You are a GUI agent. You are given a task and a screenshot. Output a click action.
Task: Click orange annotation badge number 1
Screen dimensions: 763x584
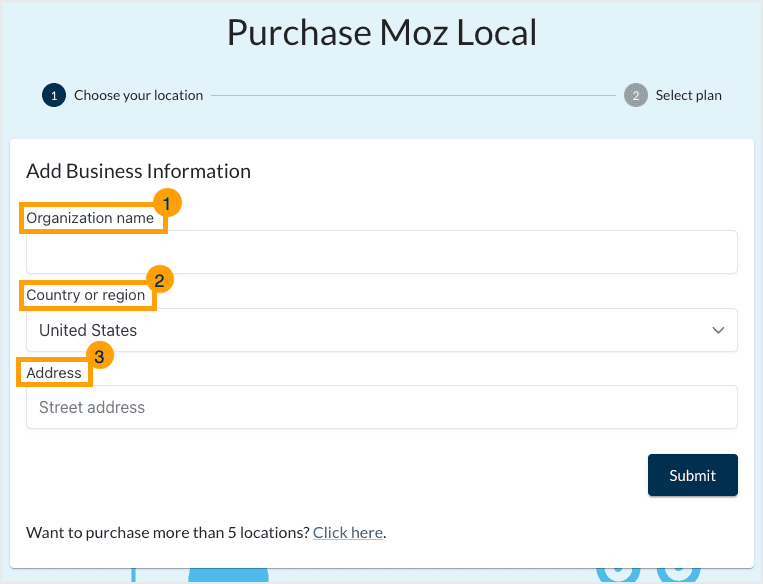point(168,203)
